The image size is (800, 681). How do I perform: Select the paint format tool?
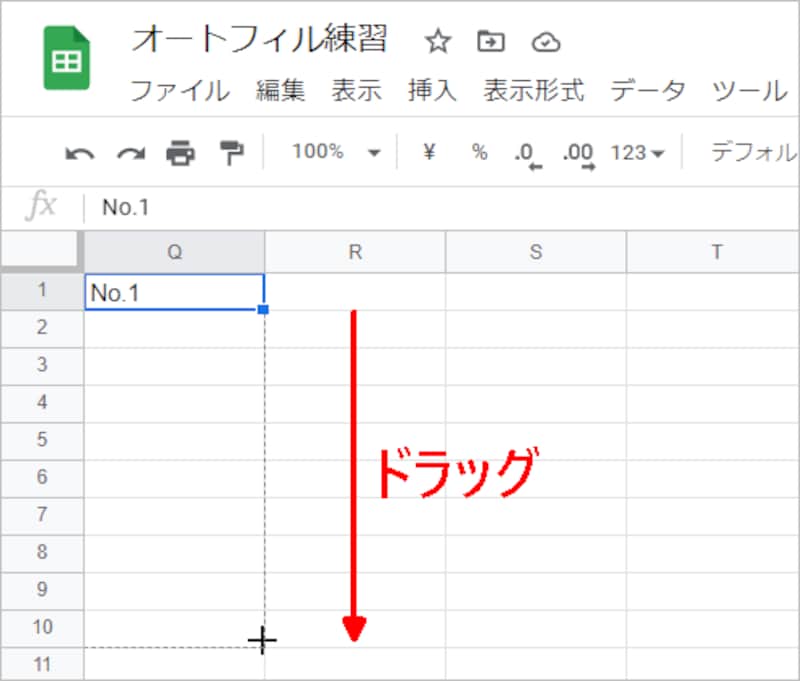point(230,150)
